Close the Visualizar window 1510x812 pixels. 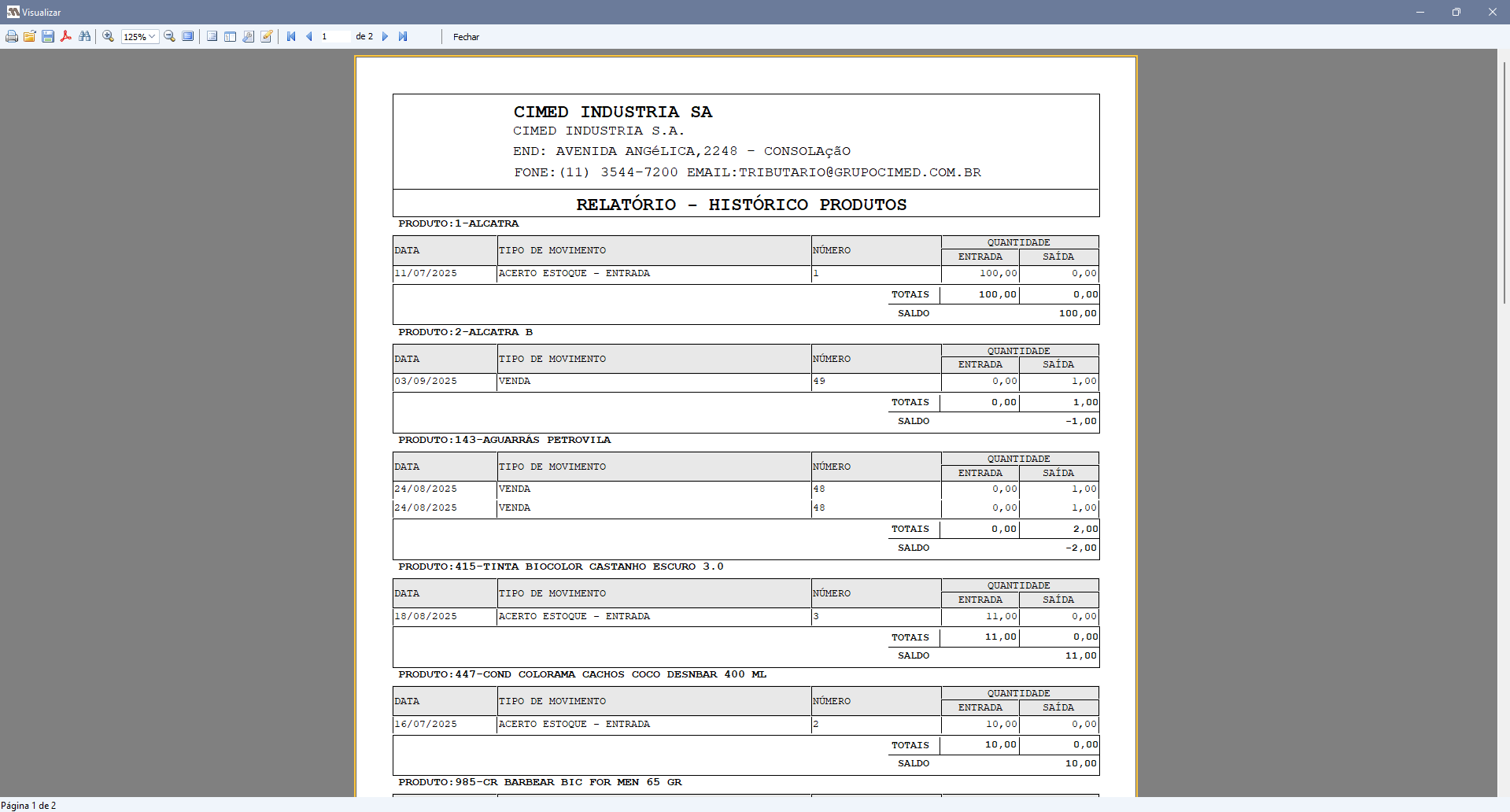click(1492, 12)
